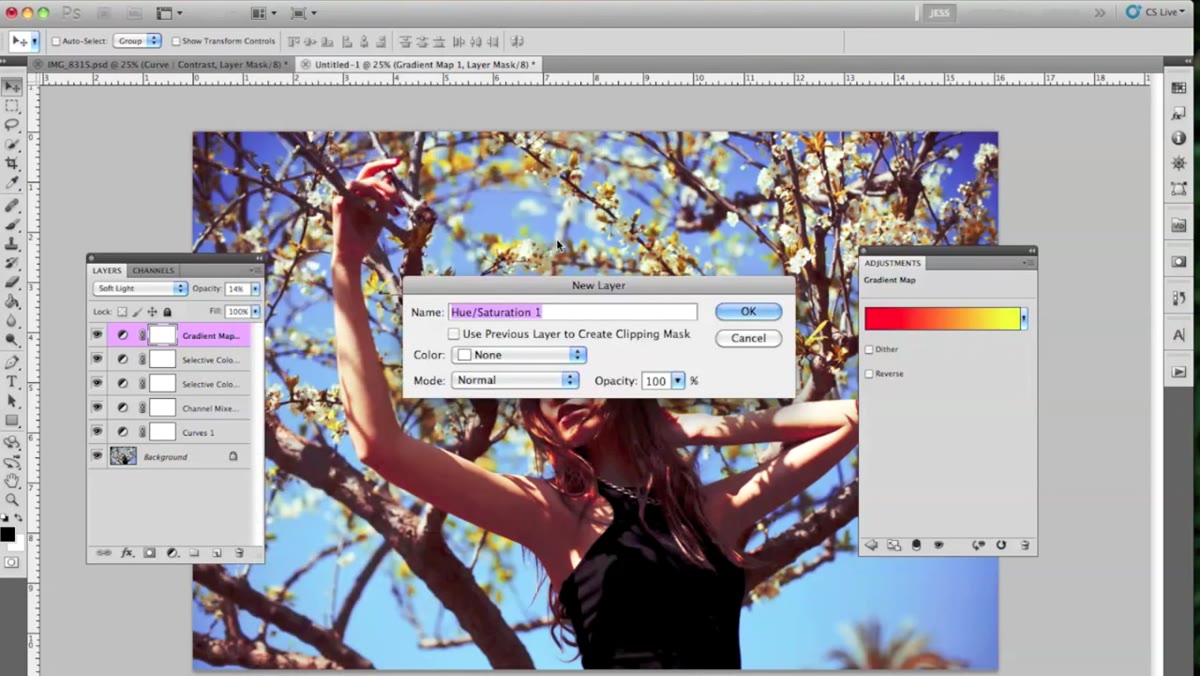The height and width of the screenshot is (676, 1200).
Task: Open the Color None dropdown in dialog
Action: coord(519,355)
